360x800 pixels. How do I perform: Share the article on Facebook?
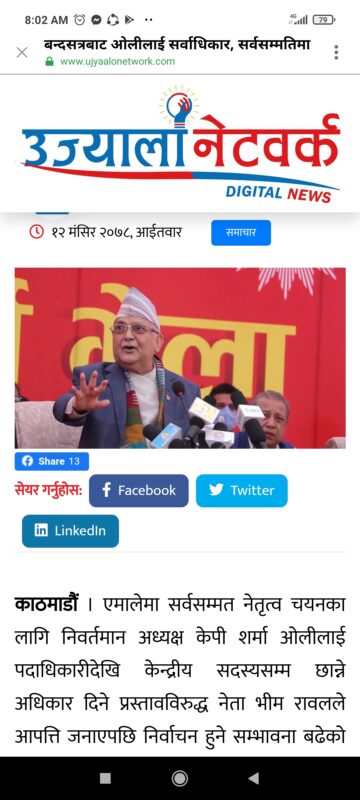pyautogui.click(x=139, y=490)
